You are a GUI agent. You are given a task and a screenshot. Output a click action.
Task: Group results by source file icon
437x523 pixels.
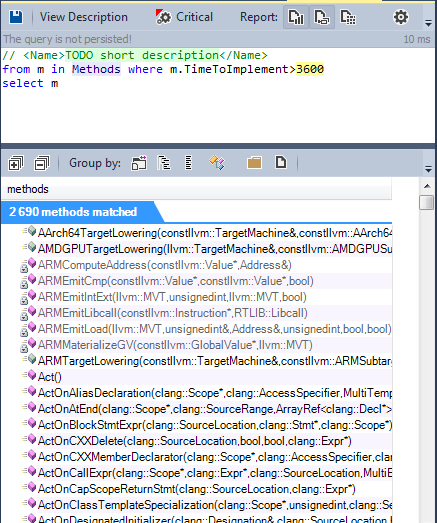pos(281,162)
